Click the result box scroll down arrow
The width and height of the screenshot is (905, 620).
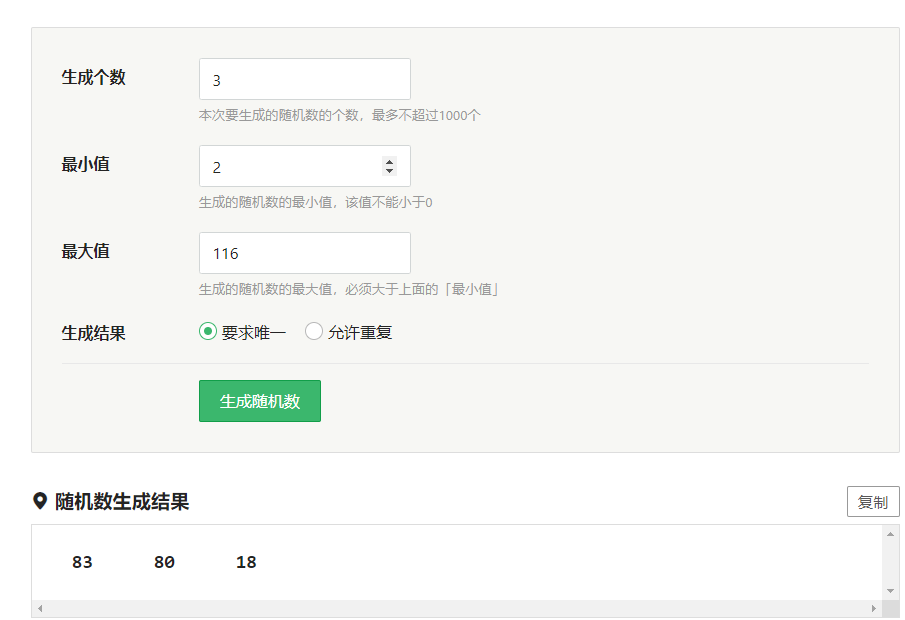891,591
